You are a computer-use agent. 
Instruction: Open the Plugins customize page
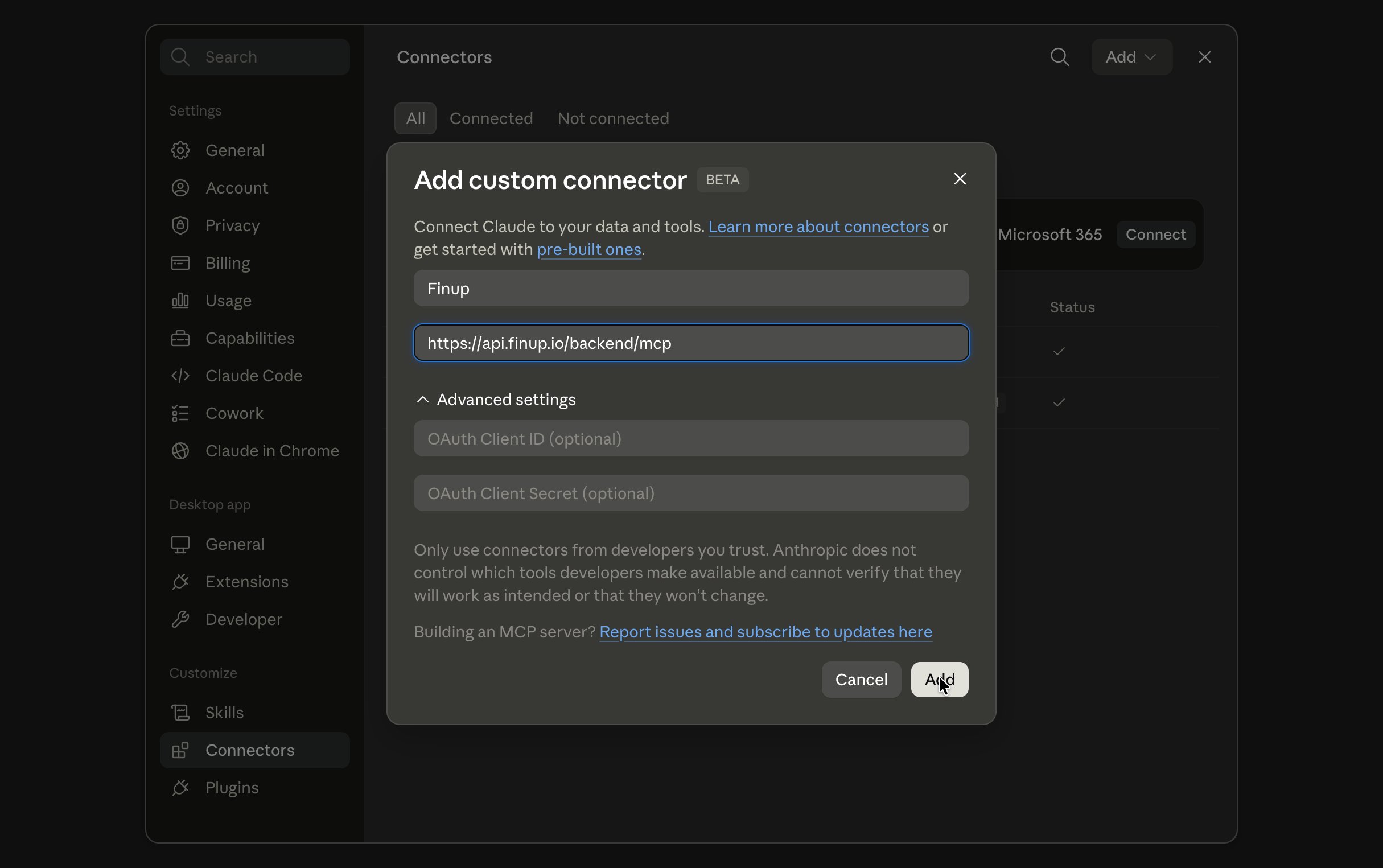click(255, 788)
